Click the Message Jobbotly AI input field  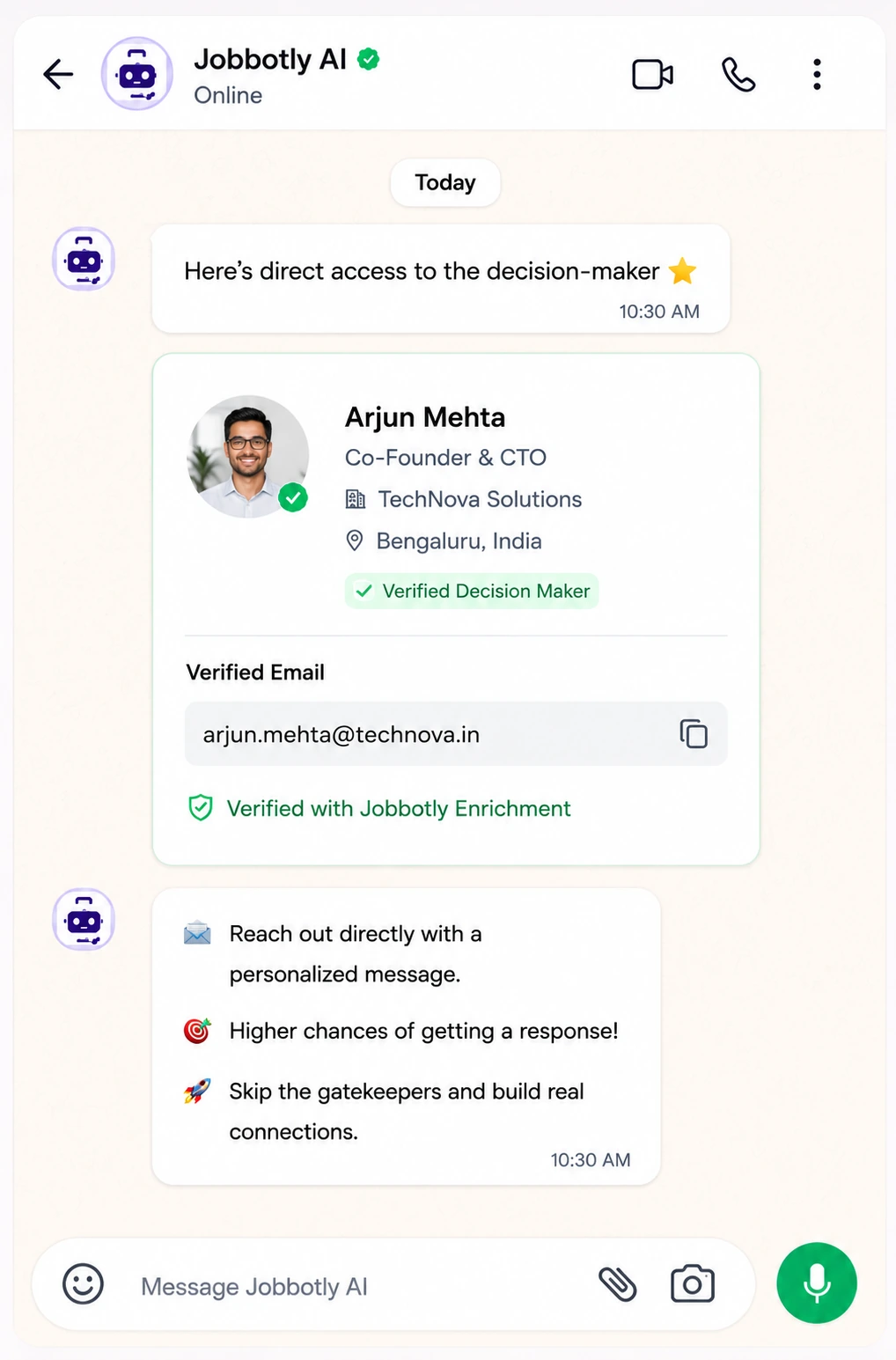coord(352,1286)
